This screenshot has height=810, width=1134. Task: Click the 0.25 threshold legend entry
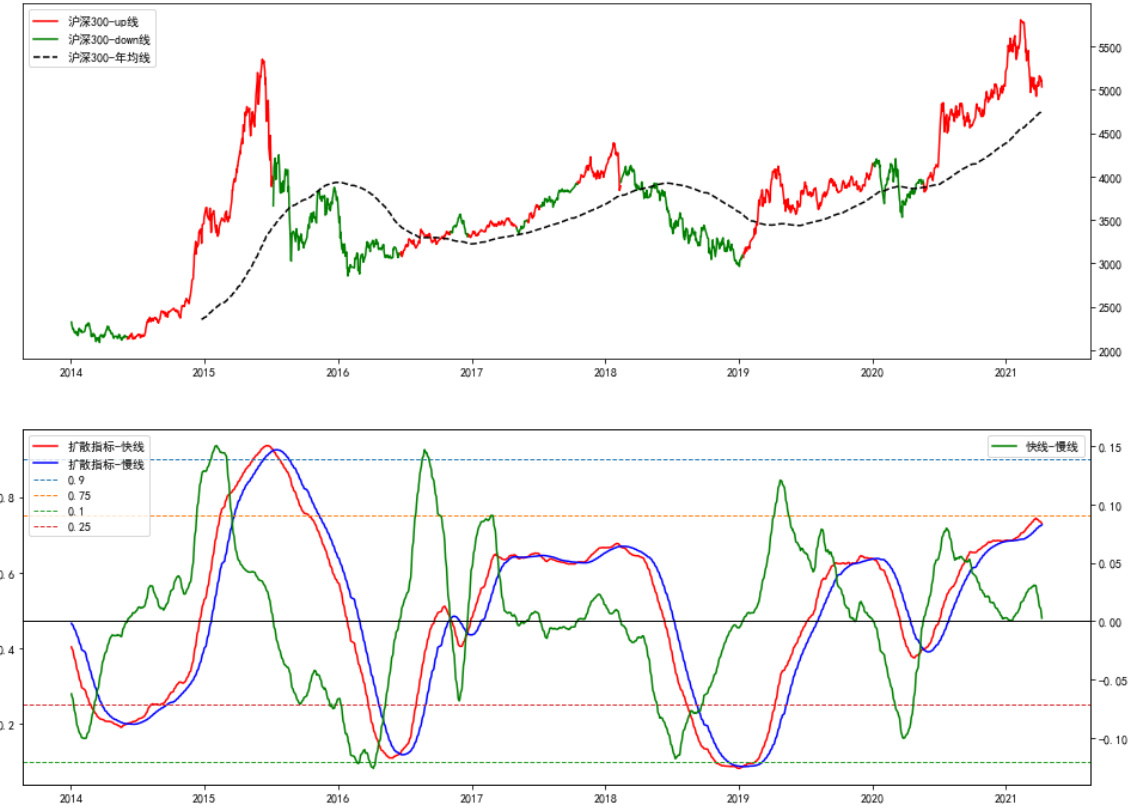click(x=79, y=527)
